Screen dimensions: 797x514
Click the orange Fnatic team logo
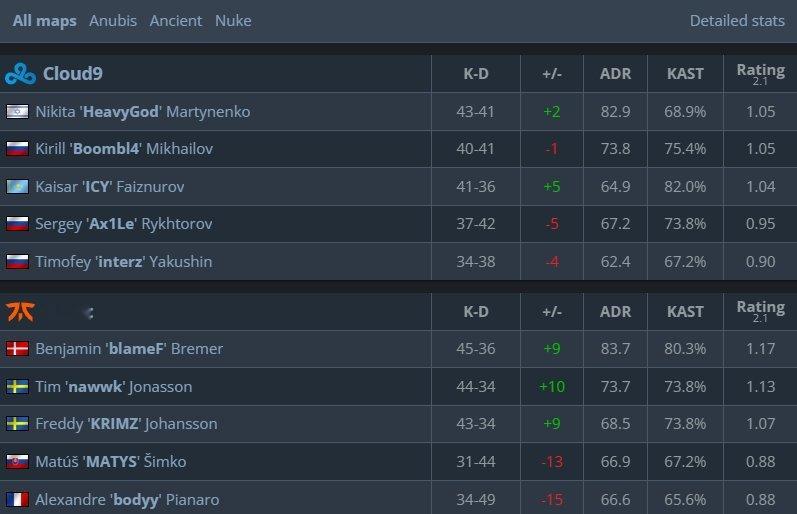pyautogui.click(x=20, y=312)
